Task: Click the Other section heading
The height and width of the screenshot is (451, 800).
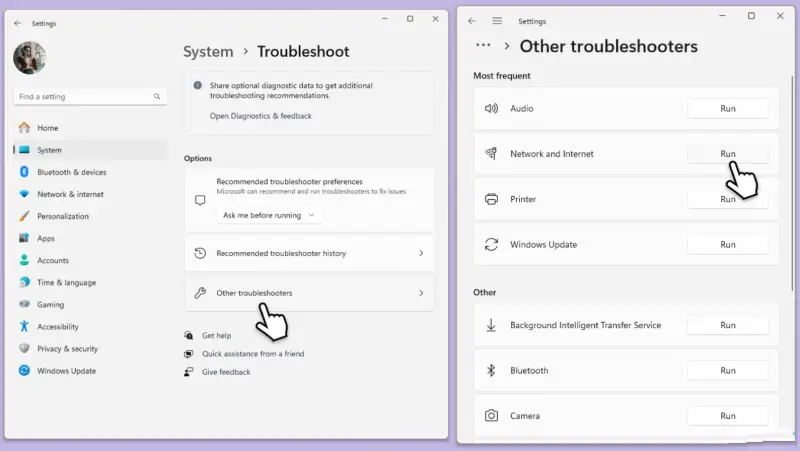Action: click(x=484, y=292)
